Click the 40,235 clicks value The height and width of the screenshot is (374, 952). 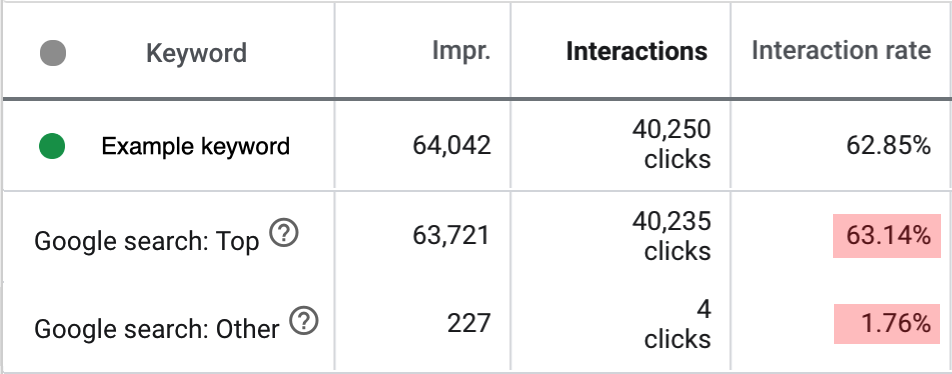671,236
